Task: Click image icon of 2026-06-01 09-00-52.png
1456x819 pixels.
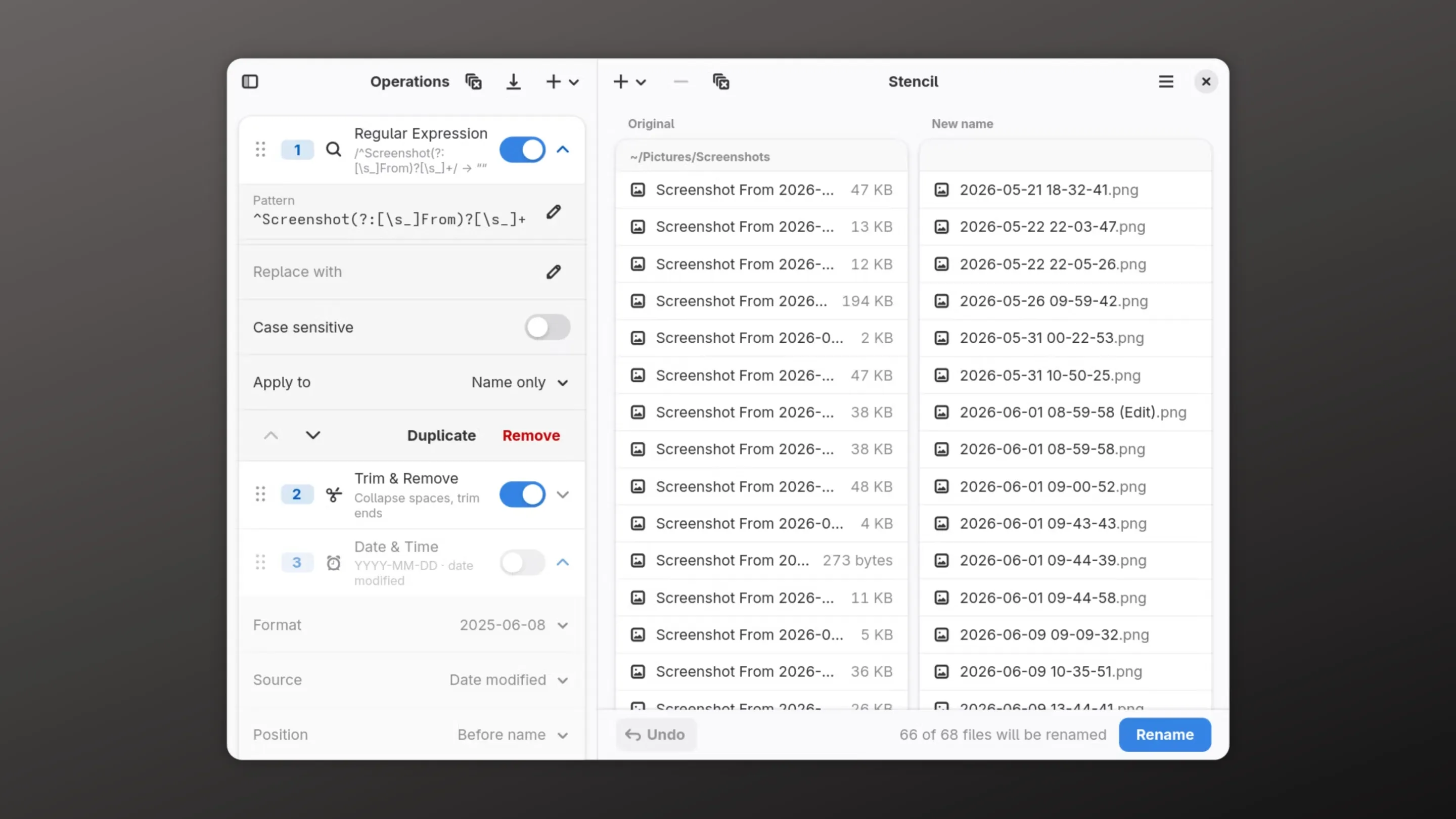Action: pyautogui.click(x=941, y=487)
